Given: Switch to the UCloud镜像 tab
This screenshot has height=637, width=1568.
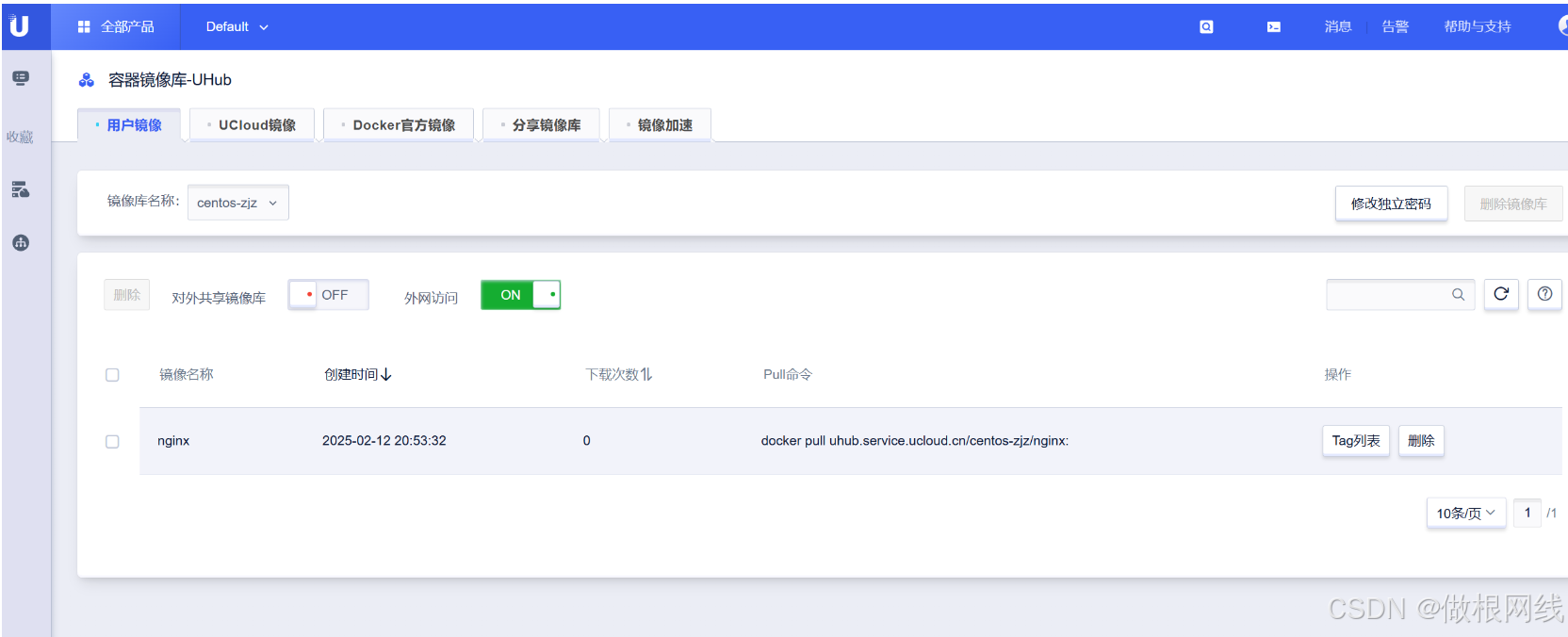Looking at the screenshot, I should pos(252,124).
